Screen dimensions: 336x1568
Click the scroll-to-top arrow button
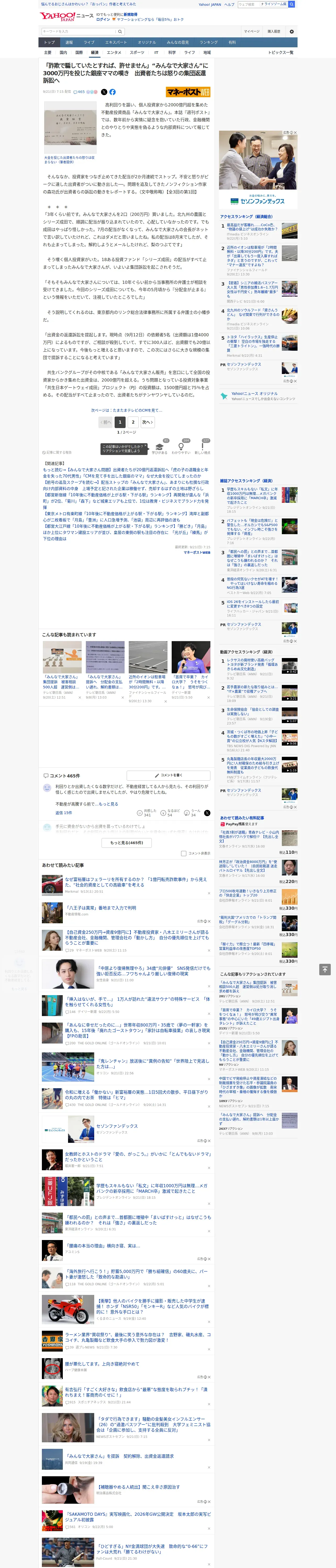point(325,970)
